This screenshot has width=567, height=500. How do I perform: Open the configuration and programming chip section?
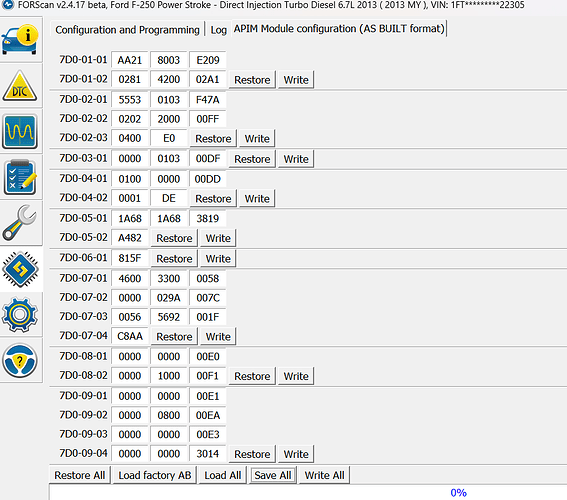pos(20,269)
